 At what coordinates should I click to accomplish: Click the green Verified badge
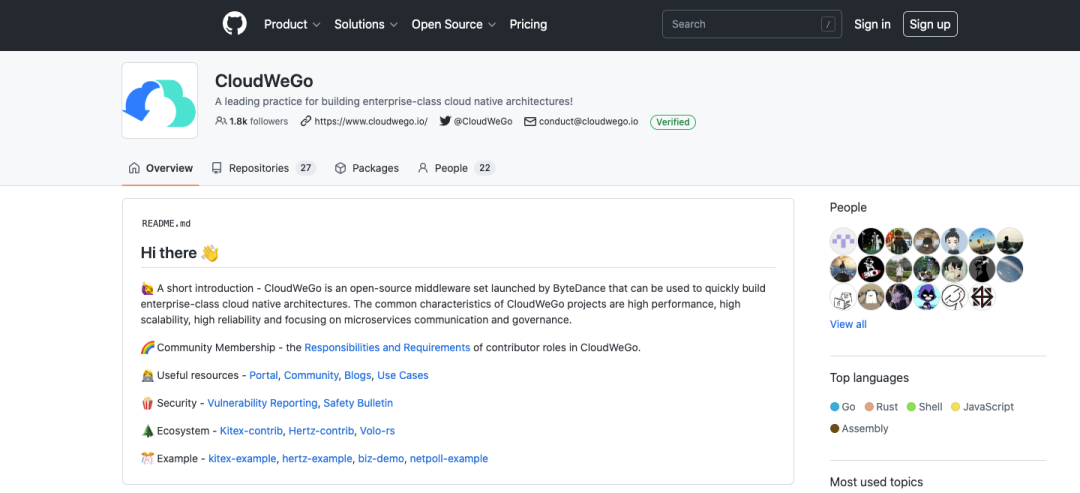pos(673,122)
